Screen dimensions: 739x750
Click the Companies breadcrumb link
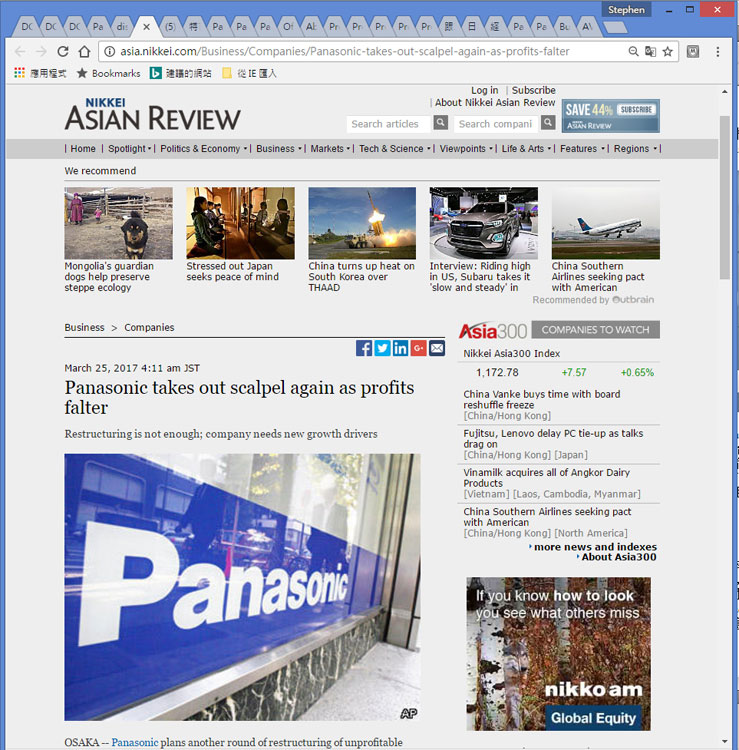[149, 327]
